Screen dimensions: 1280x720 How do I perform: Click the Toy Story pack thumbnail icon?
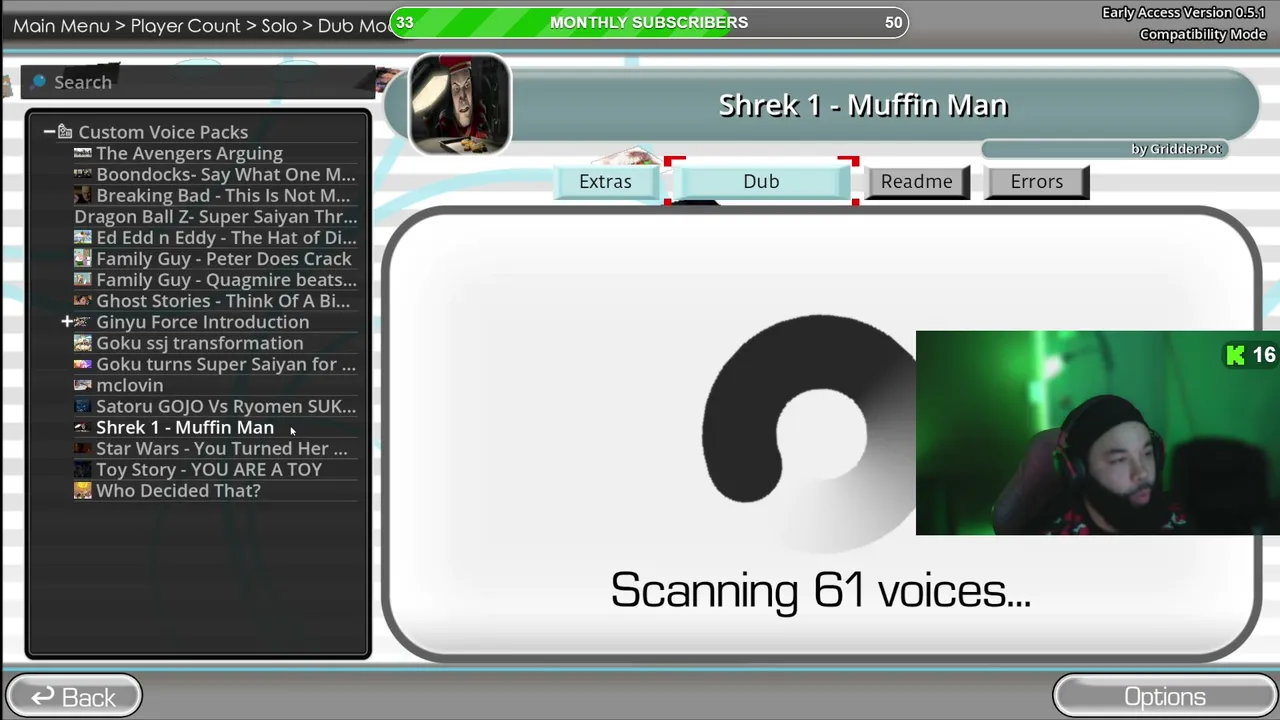point(83,469)
